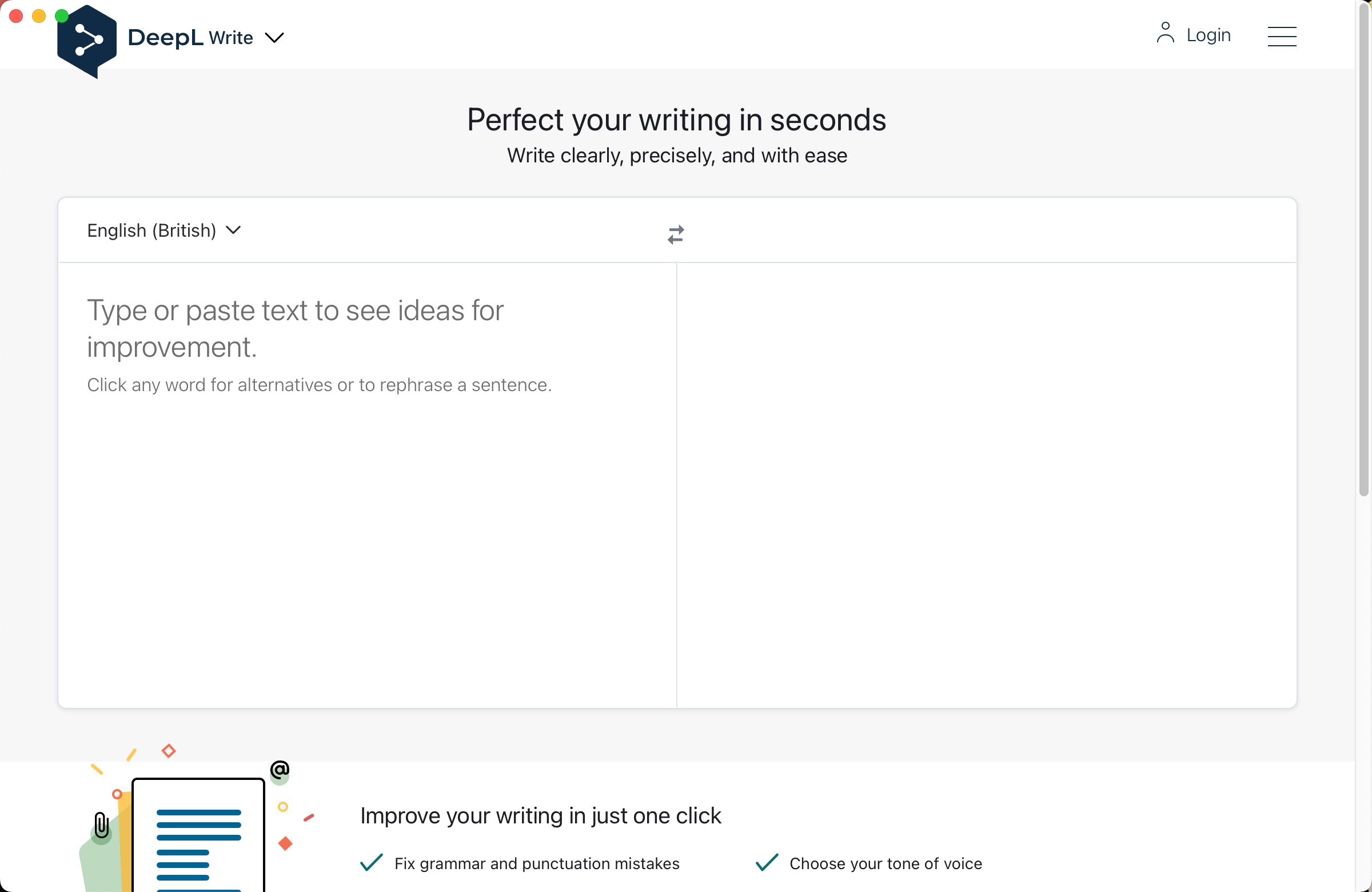The image size is (1372, 892).
Task: Open the English (British) language dropdown
Action: 163,230
